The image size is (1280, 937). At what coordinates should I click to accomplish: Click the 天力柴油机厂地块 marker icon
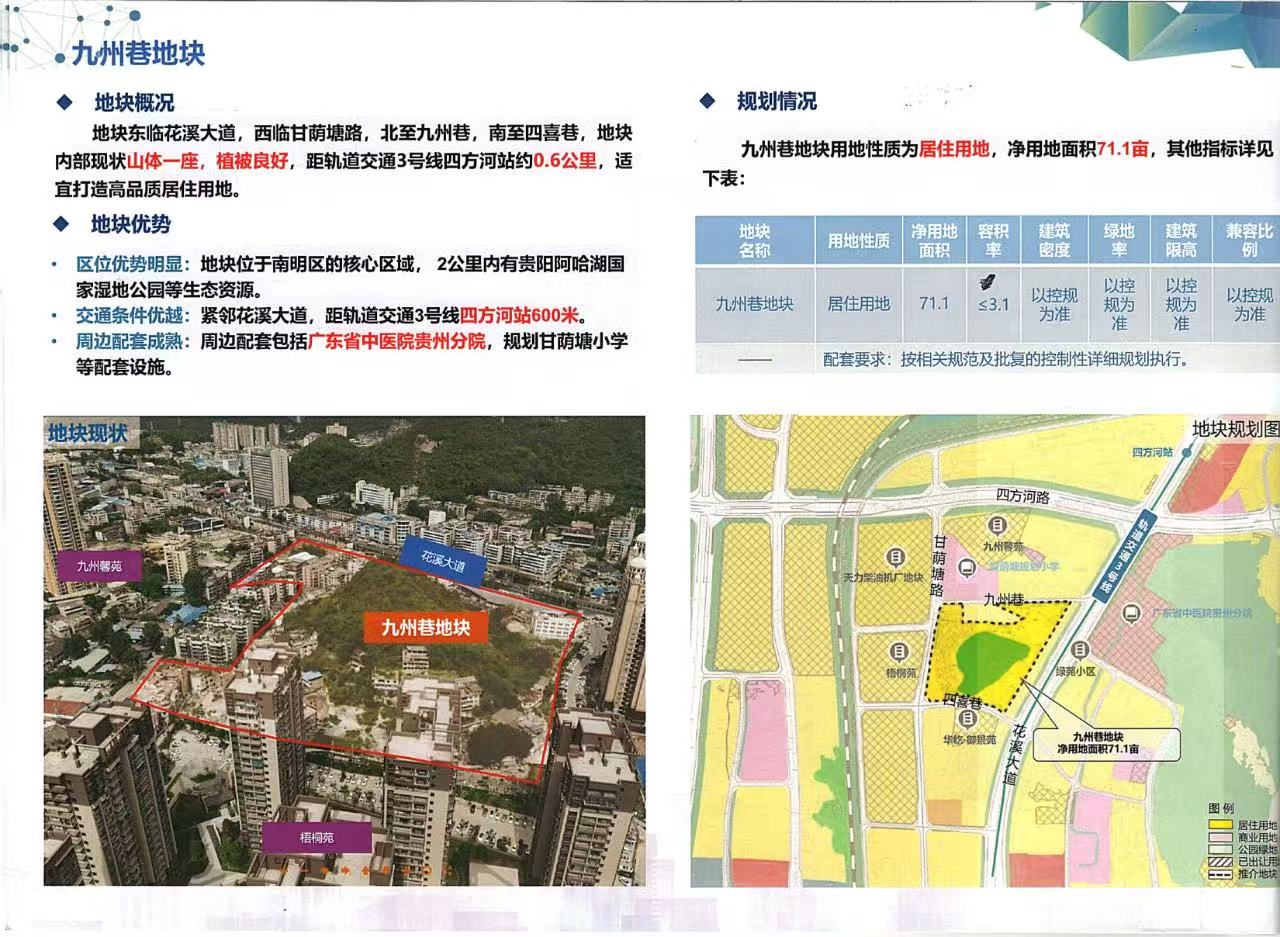897,557
